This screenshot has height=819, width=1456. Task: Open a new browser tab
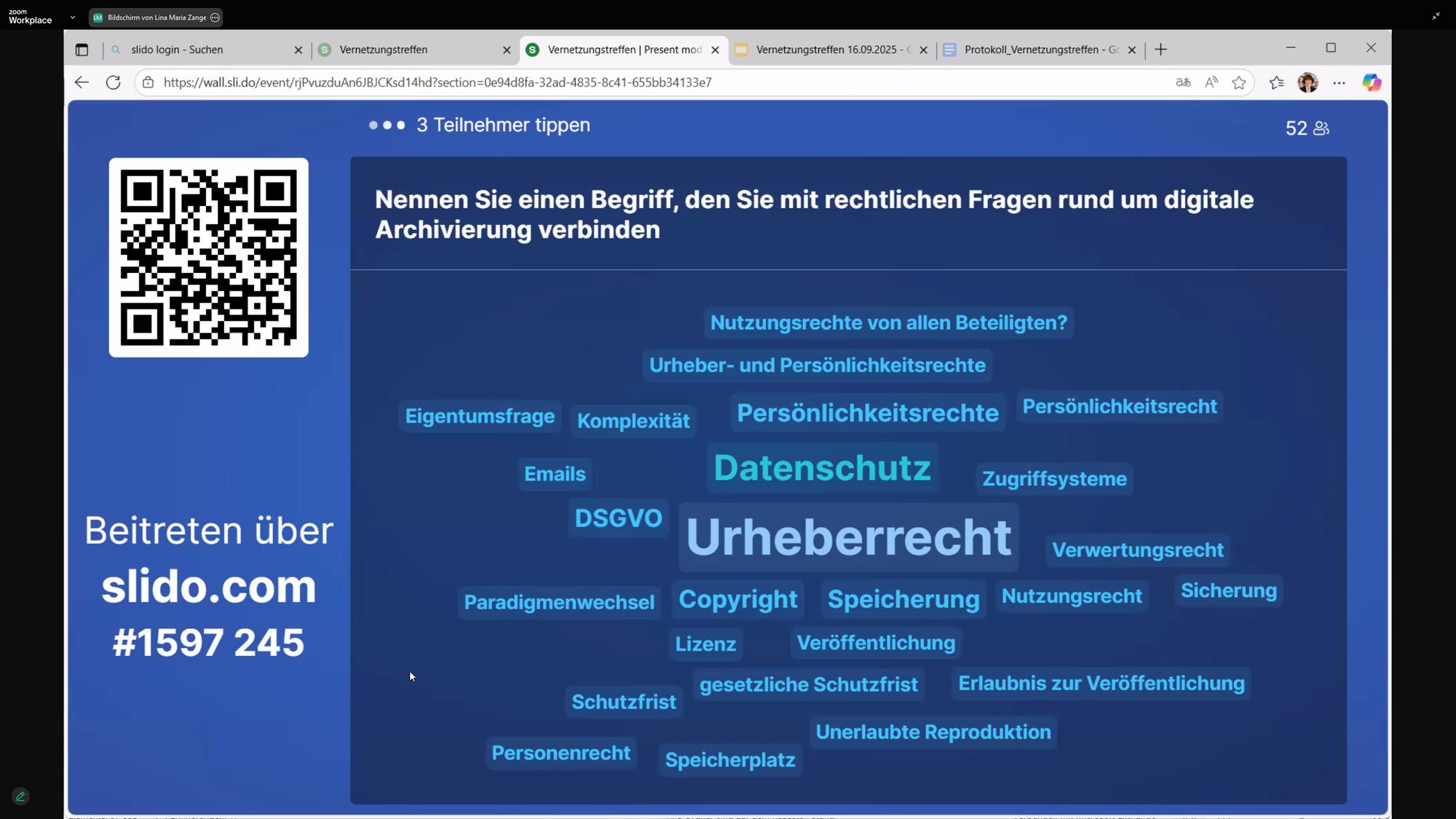tap(1160, 50)
